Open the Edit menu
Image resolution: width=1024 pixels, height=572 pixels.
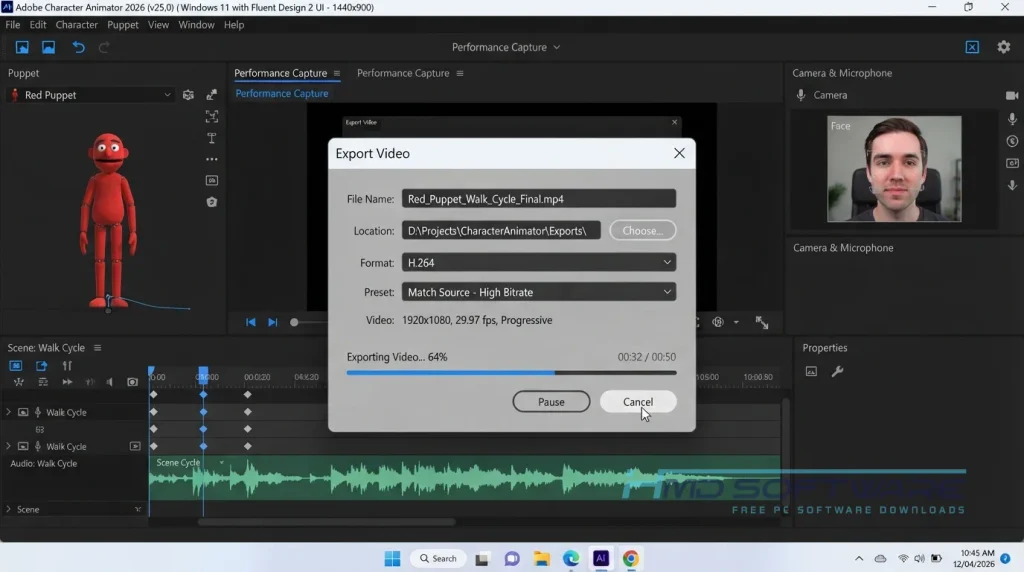click(x=38, y=25)
